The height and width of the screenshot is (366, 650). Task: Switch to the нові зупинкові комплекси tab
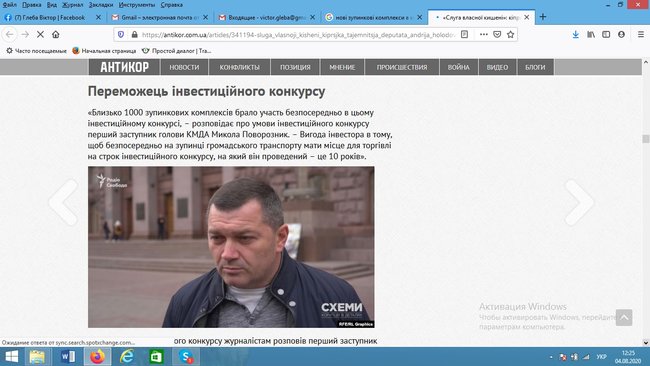tap(373, 17)
